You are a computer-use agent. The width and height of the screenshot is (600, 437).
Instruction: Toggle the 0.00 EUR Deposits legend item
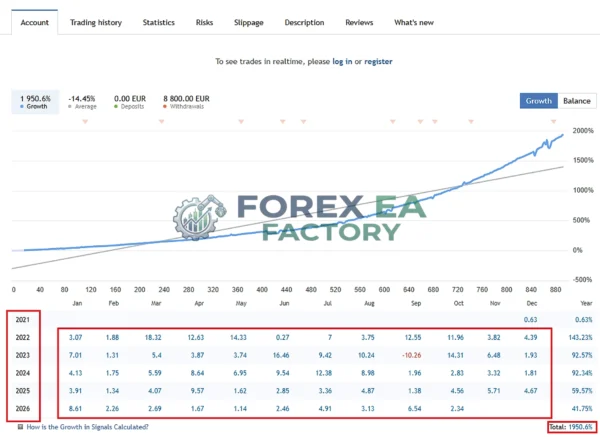tap(130, 102)
